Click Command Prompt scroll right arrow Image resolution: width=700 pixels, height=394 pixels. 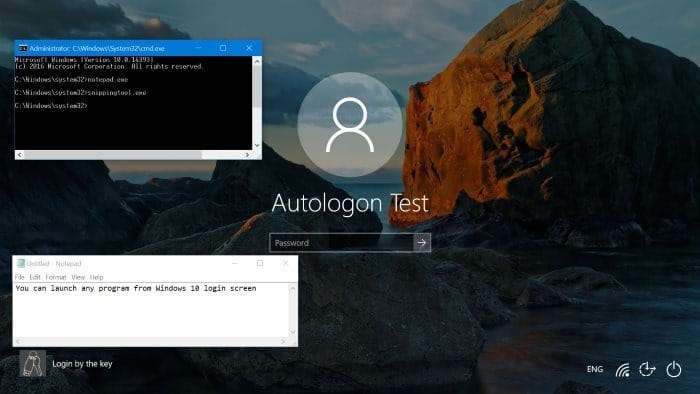[247, 155]
